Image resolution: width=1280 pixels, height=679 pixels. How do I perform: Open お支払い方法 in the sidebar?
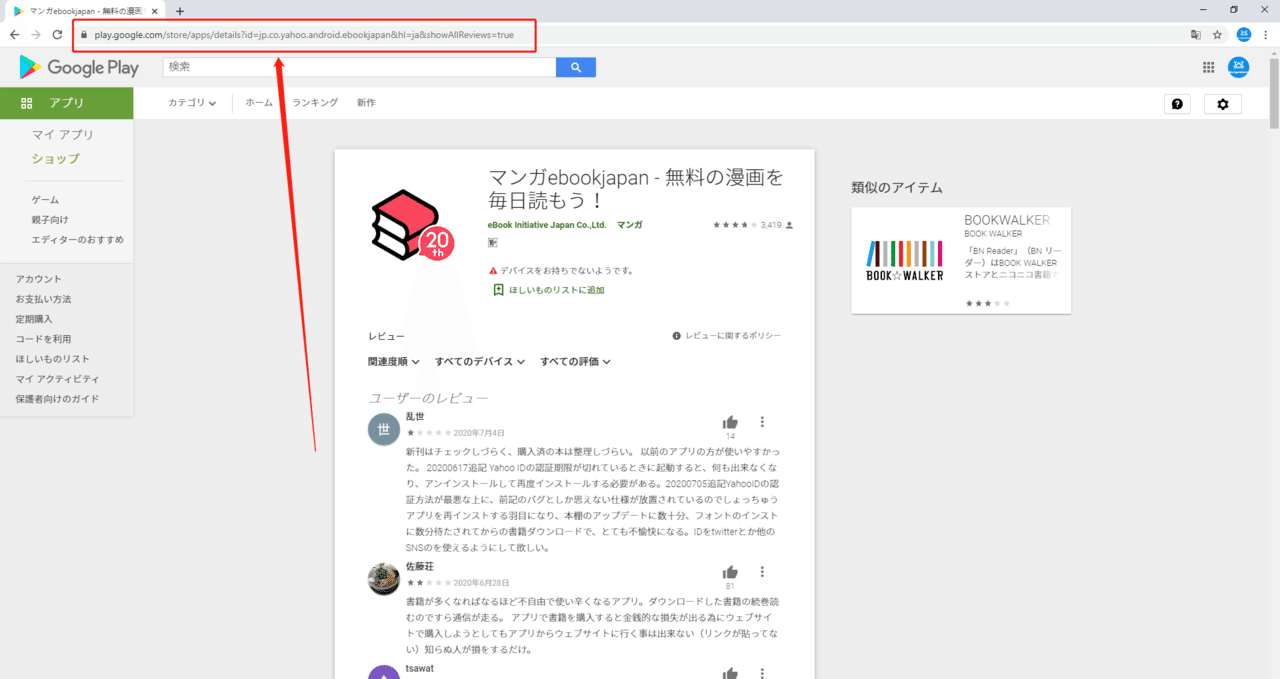coord(43,299)
